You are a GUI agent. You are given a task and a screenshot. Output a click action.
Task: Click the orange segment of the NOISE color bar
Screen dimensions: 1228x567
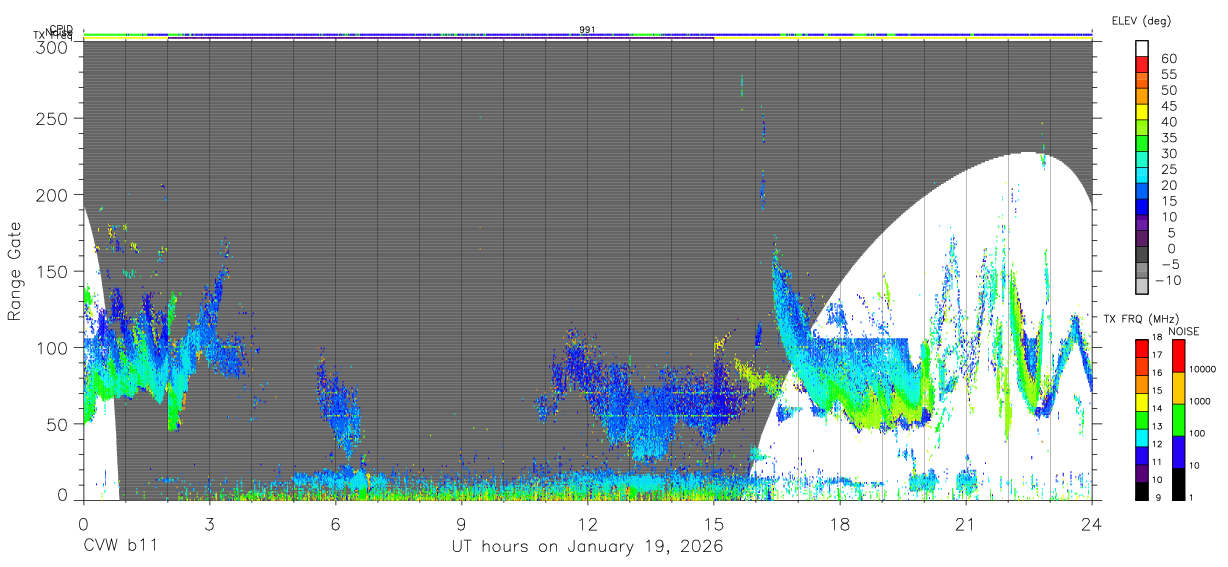click(1179, 387)
